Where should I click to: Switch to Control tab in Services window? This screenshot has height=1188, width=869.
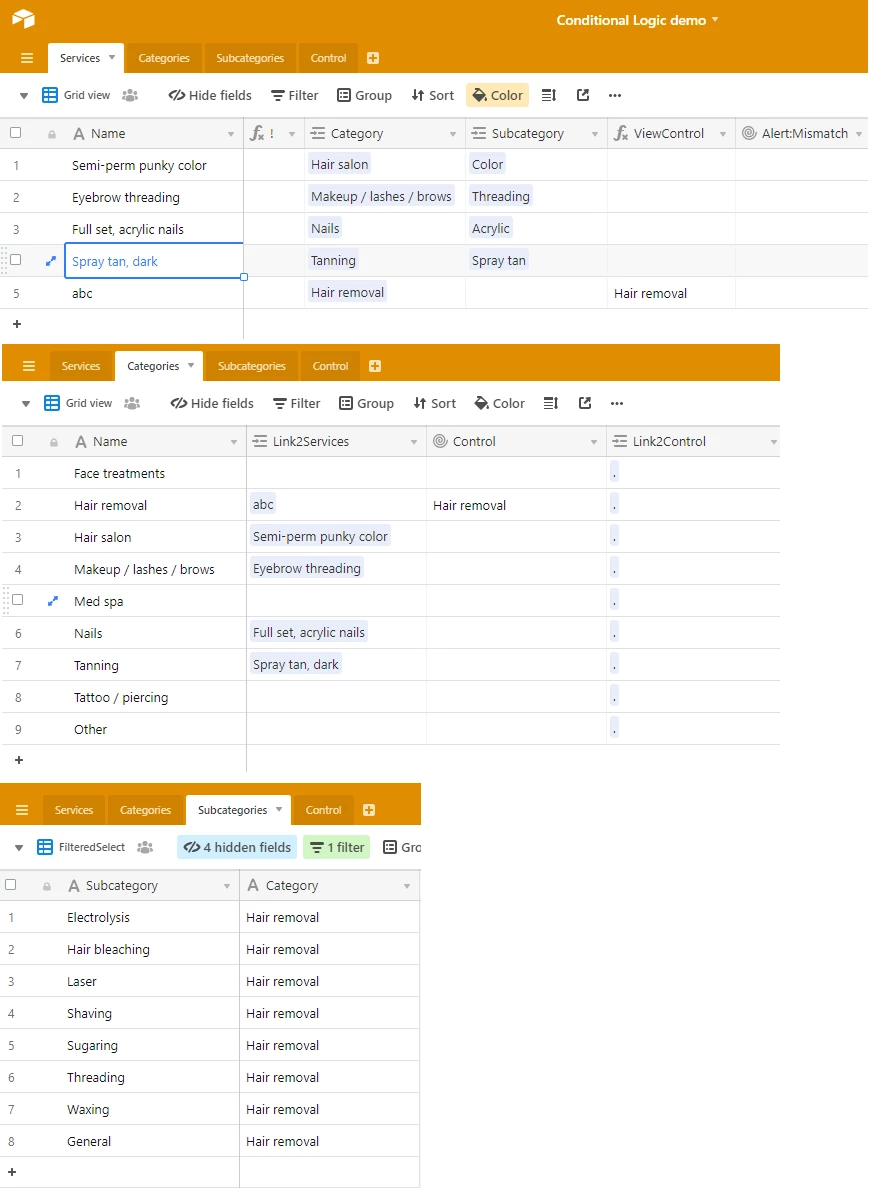(328, 58)
